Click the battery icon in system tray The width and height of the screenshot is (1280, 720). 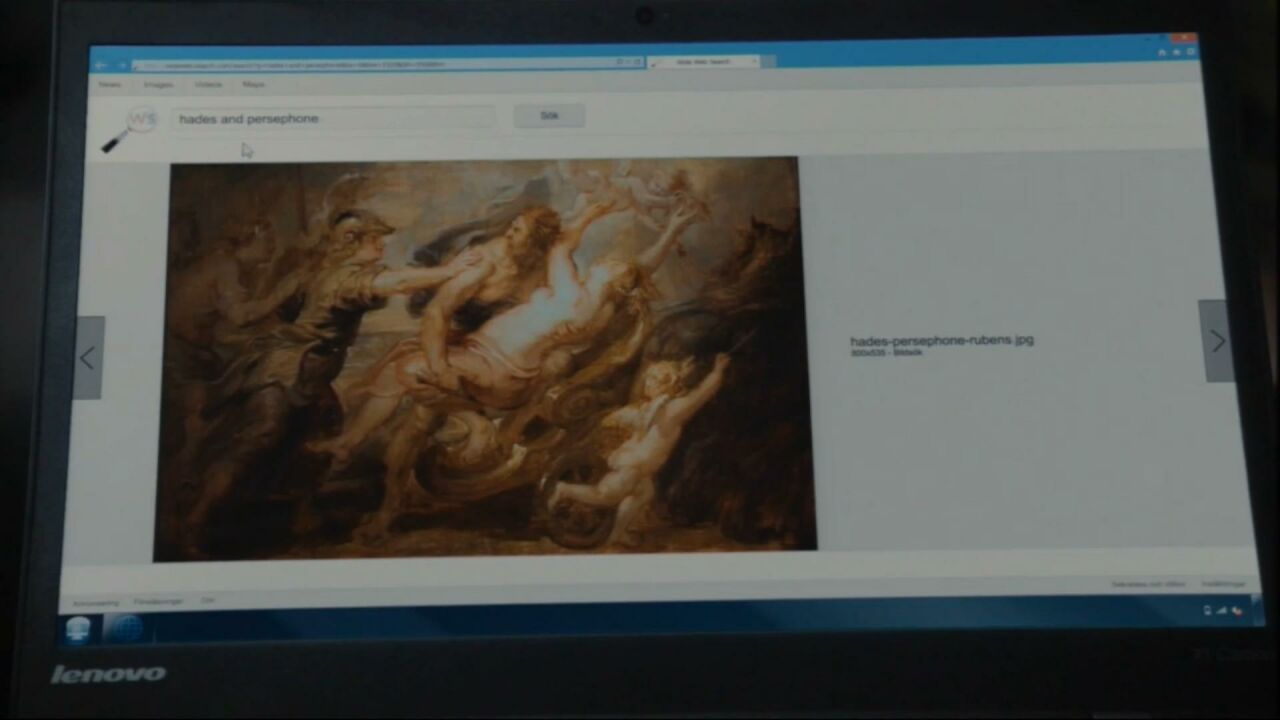click(1207, 610)
